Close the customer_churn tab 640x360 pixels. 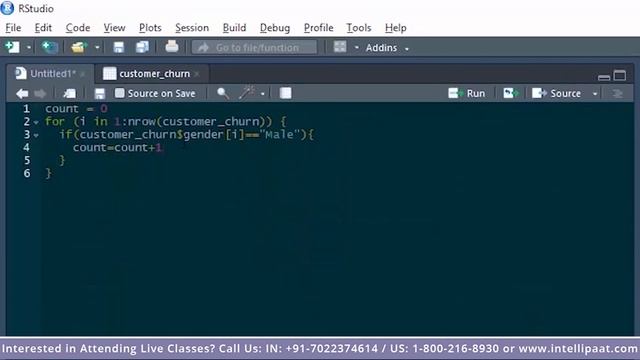point(197,74)
